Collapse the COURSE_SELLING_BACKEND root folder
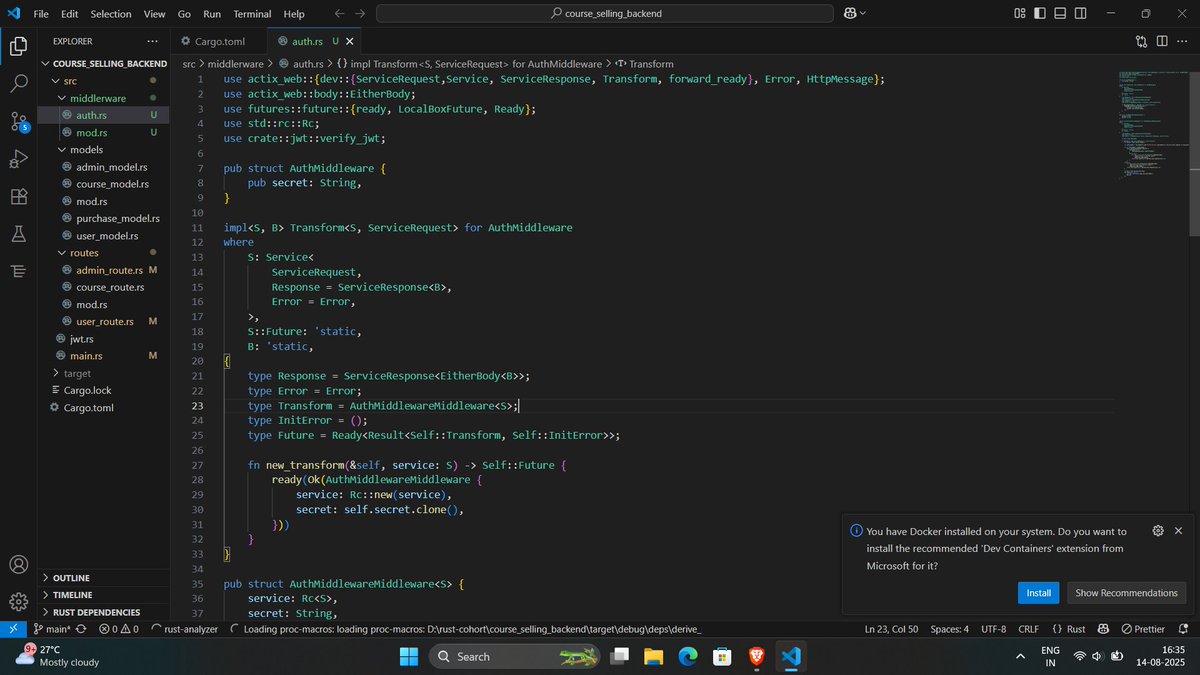Viewport: 1200px width, 675px height. (104, 63)
